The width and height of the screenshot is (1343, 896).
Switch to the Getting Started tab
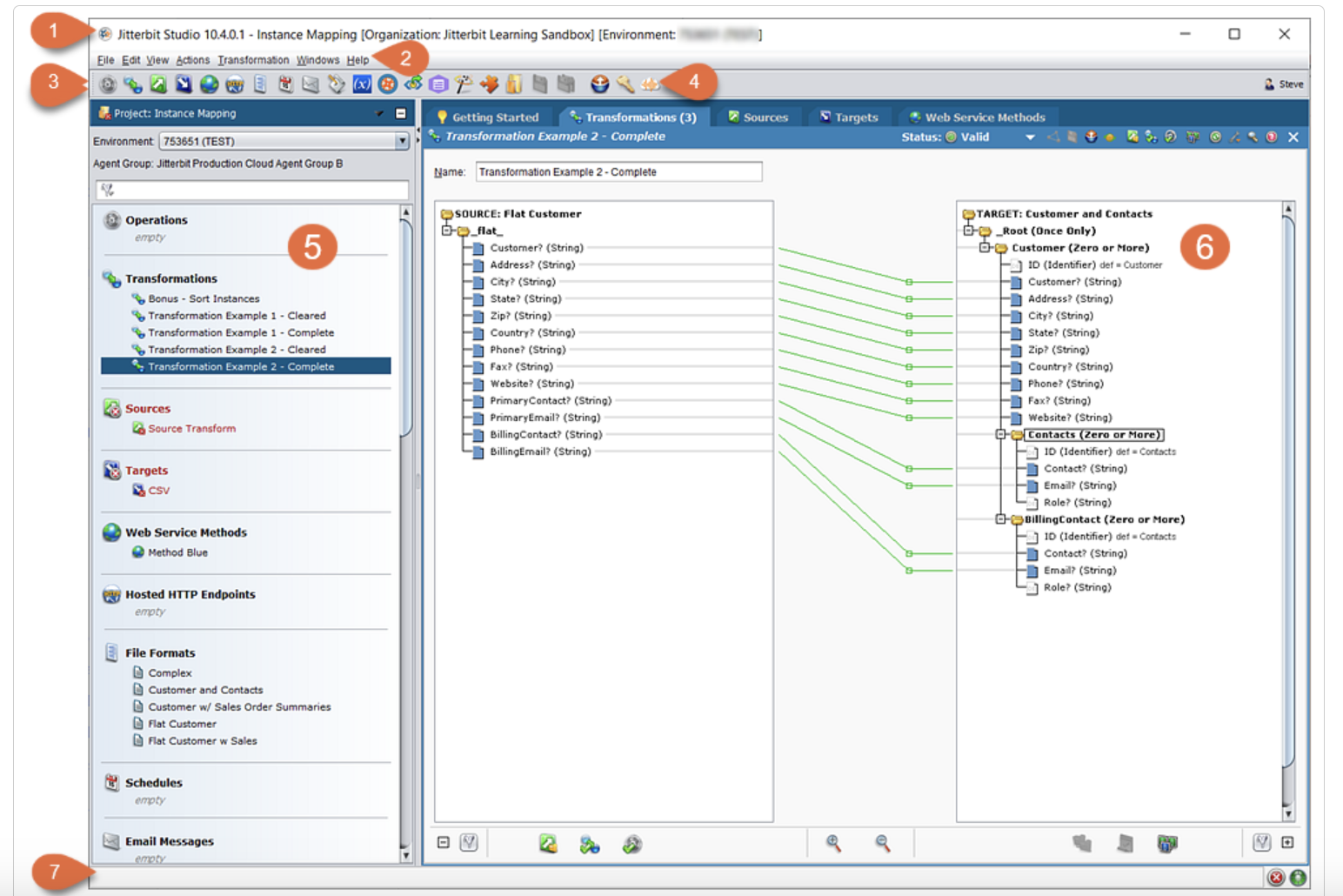[x=488, y=117]
